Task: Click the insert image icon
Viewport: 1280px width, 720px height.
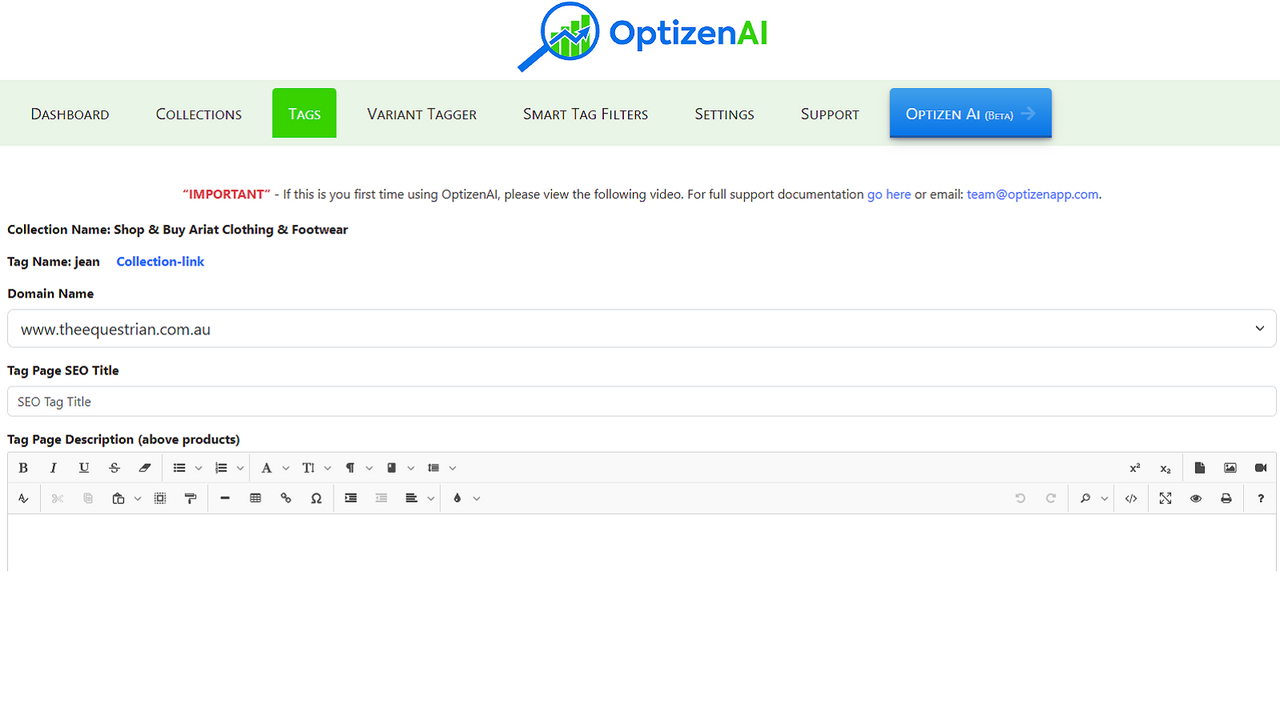Action: 1230,468
